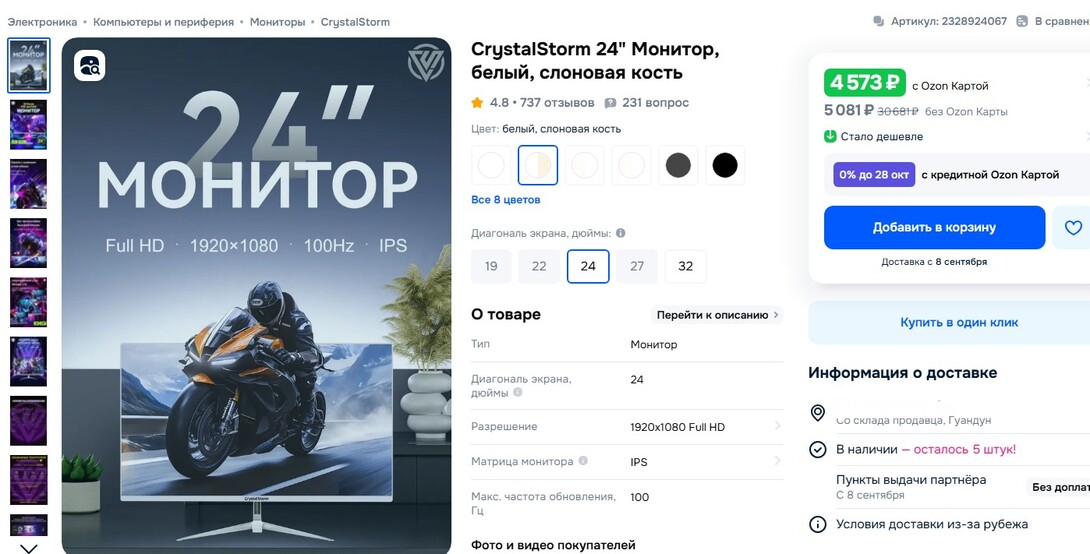Click the copy article number icon

pyautogui.click(x=879, y=22)
